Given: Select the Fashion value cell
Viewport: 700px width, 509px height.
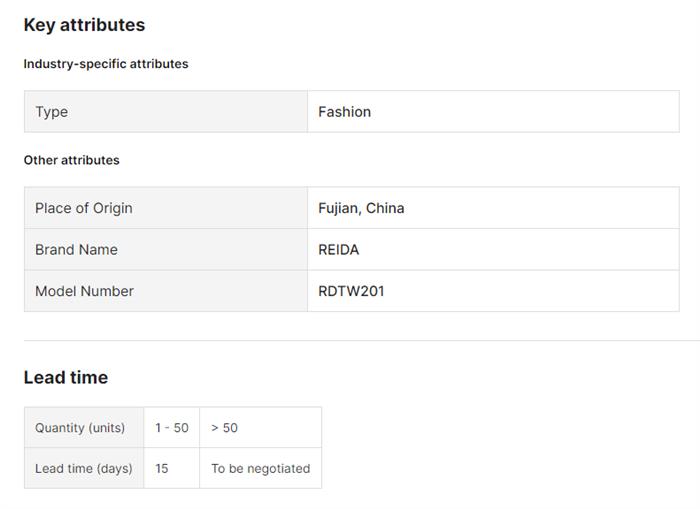Looking at the screenshot, I should click(x=345, y=112).
